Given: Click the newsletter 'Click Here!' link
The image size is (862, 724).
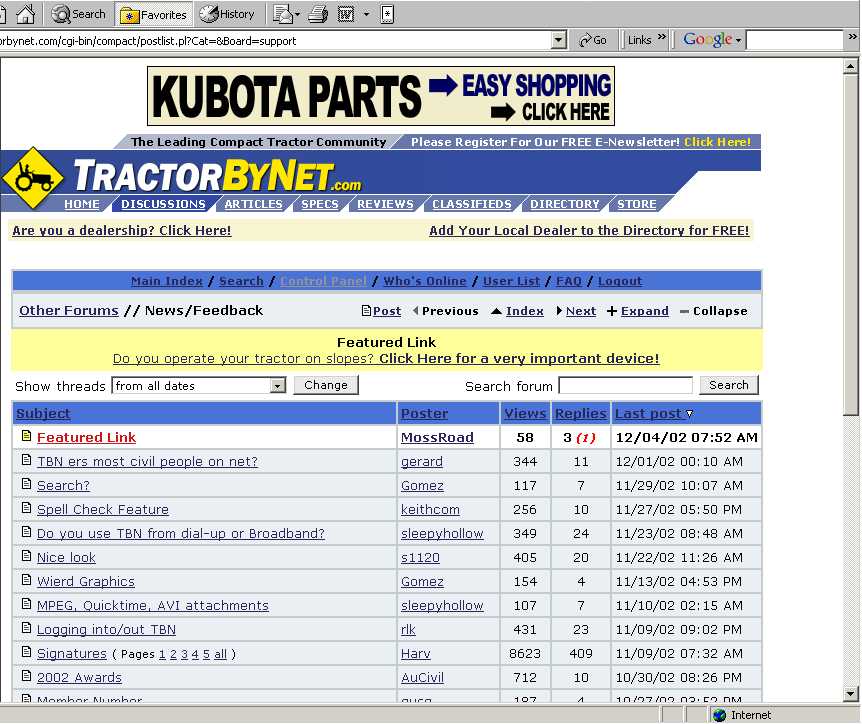Looking at the screenshot, I should click(x=717, y=142).
